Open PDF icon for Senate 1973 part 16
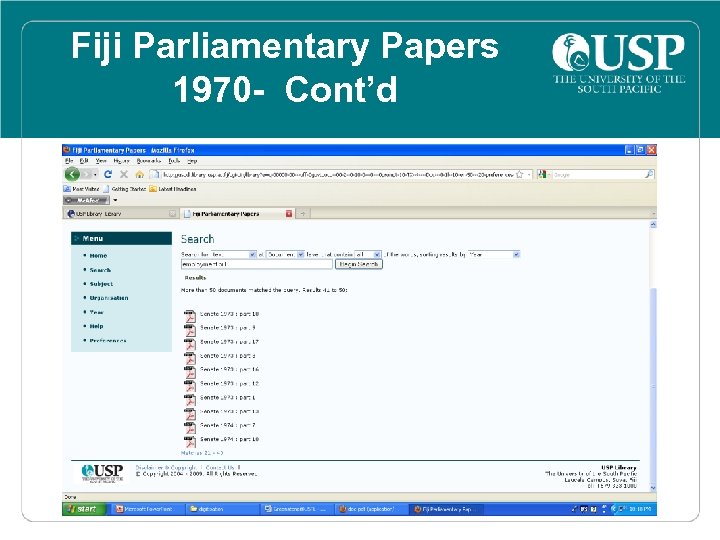Image resolution: width=720 pixels, height=540 pixels. pos(190,372)
